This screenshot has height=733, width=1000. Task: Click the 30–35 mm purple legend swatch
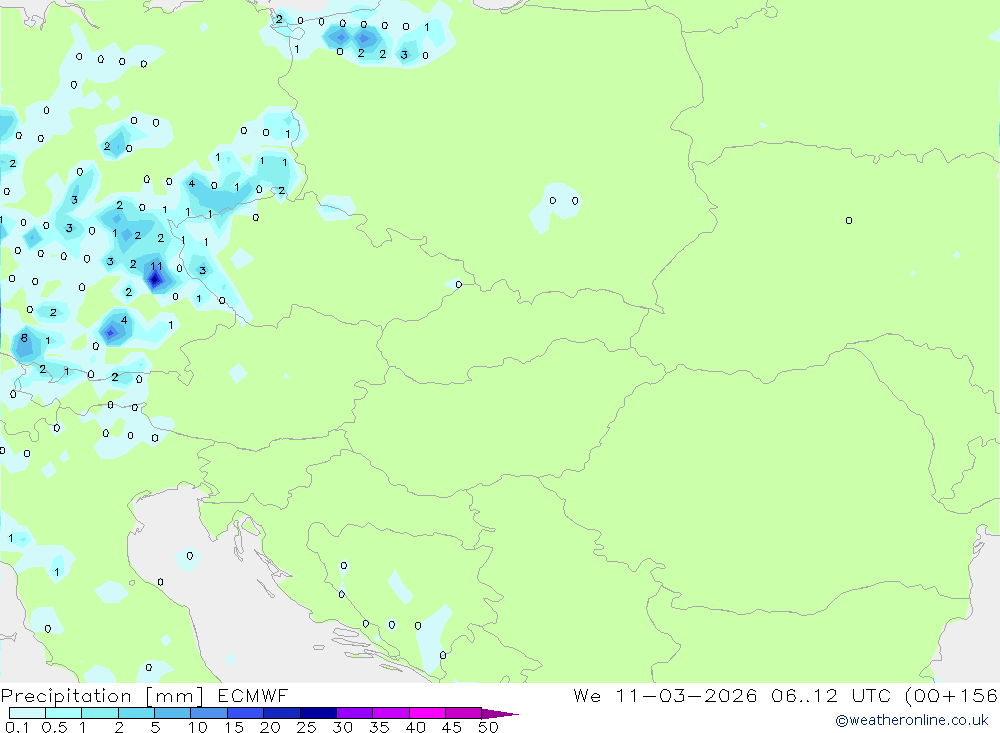pos(354,713)
